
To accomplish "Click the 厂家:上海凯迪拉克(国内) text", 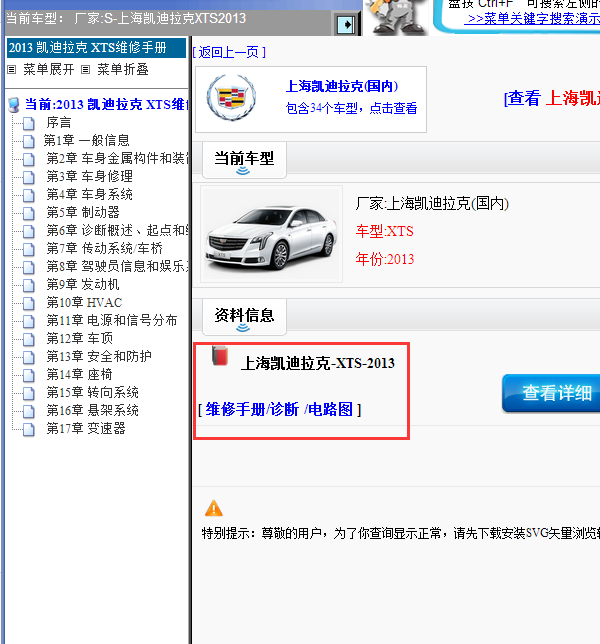I will point(432,204).
